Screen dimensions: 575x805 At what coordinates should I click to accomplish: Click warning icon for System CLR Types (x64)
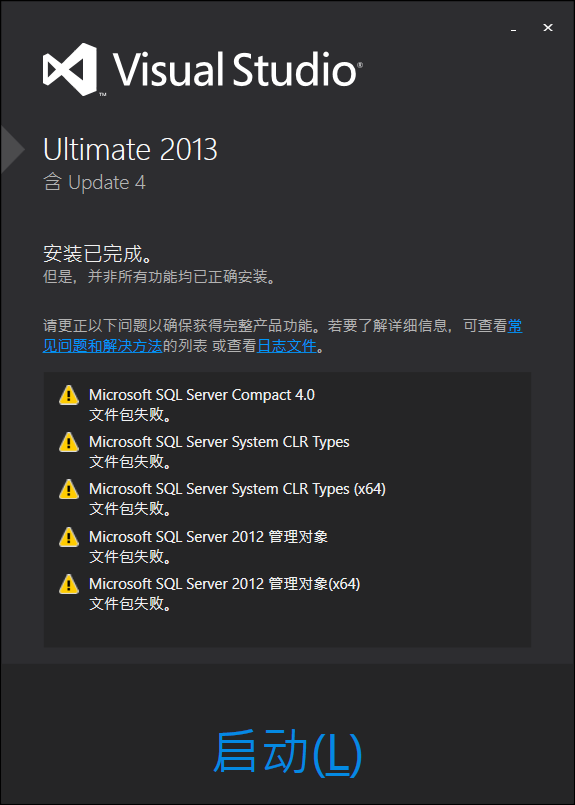(x=69, y=489)
